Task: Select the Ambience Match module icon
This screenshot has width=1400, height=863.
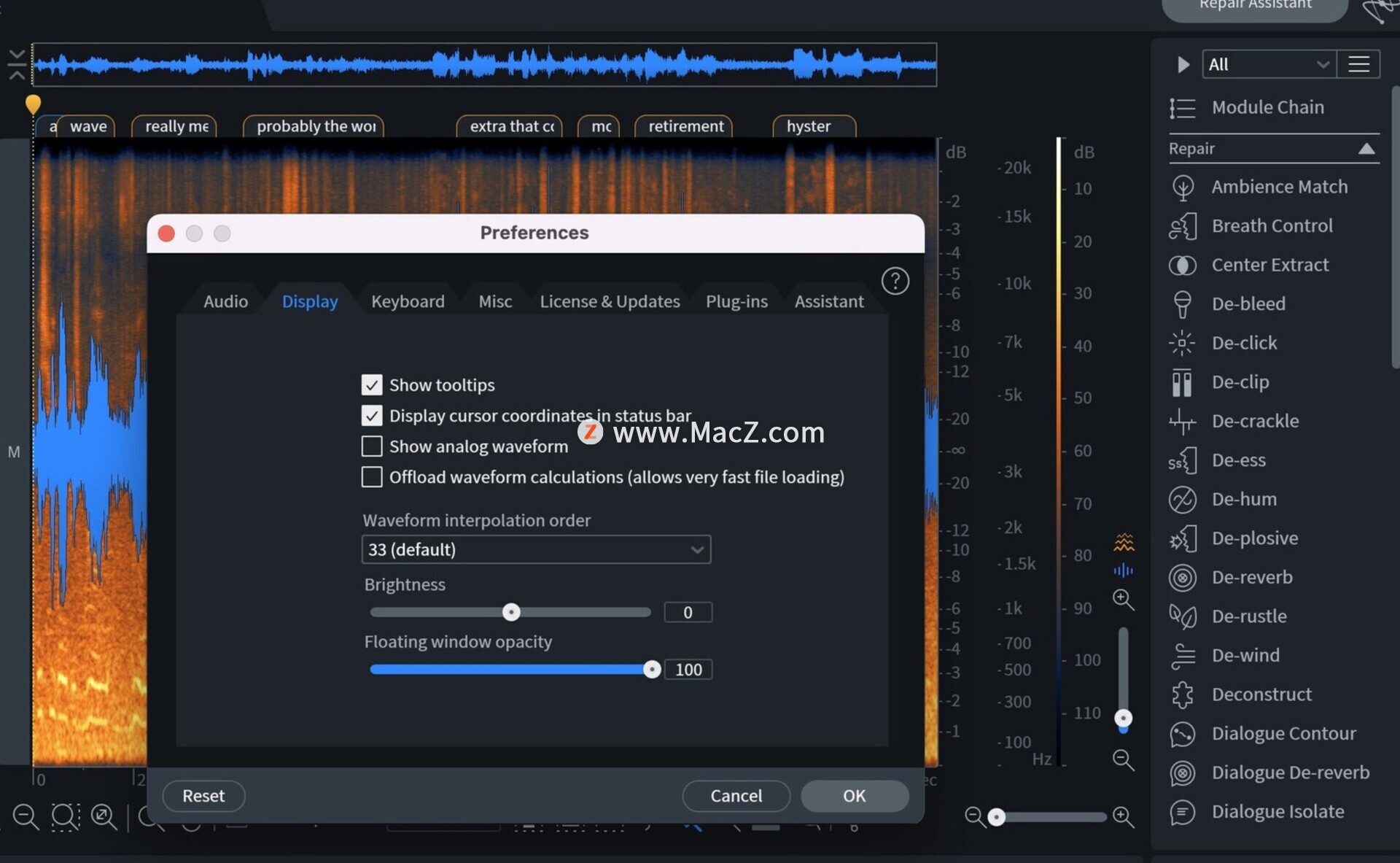Action: point(1182,187)
